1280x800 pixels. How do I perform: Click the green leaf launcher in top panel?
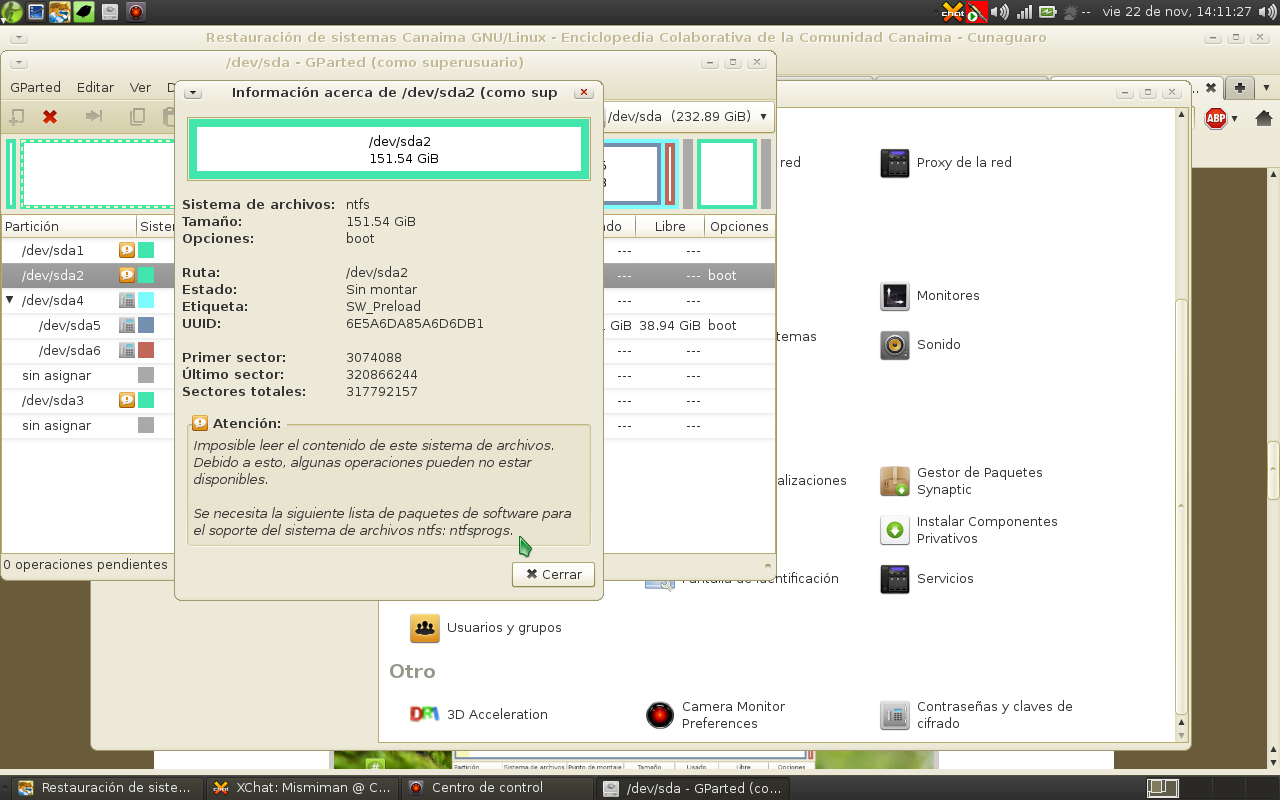(x=85, y=12)
